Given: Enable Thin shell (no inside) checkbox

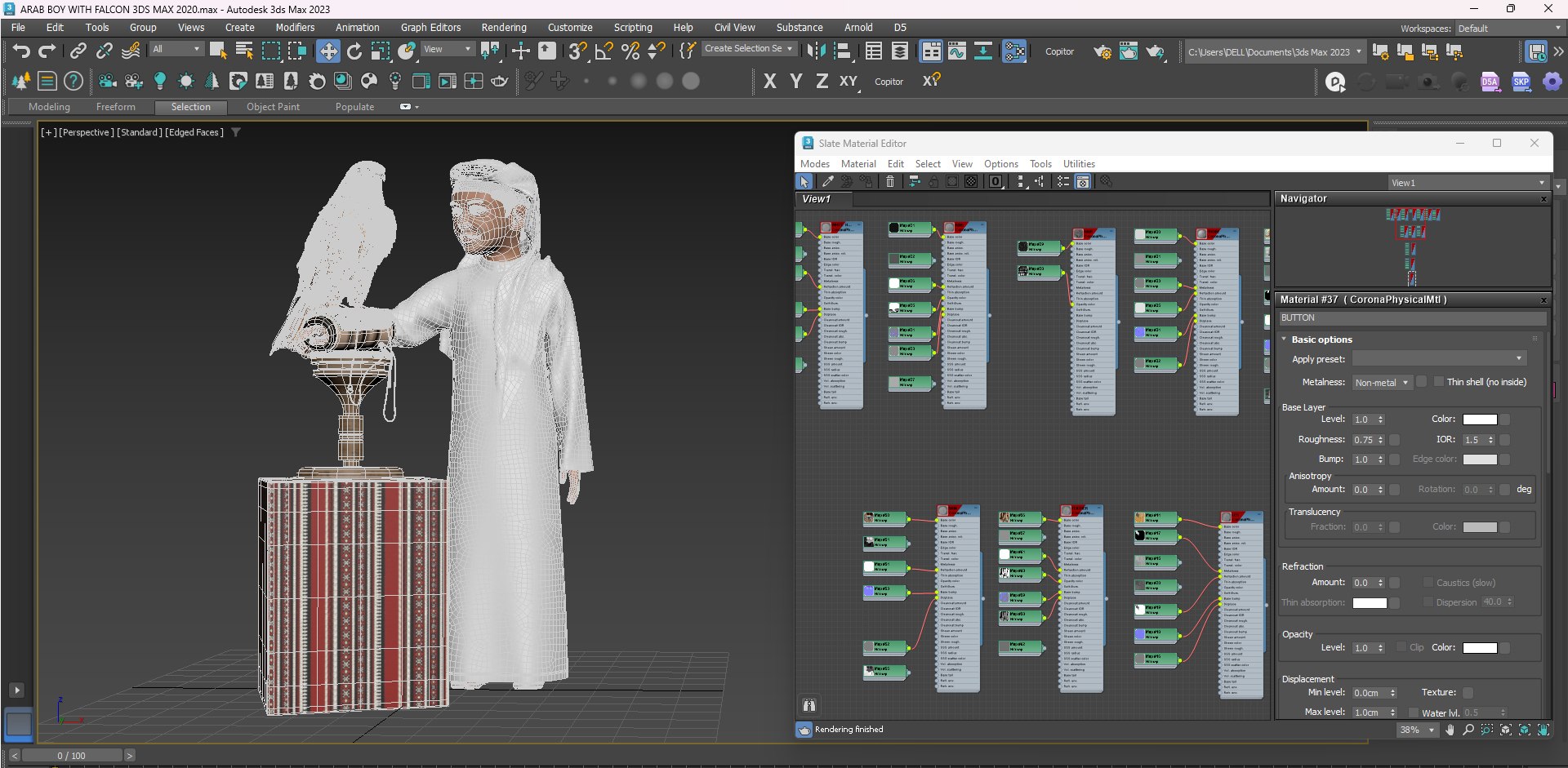Looking at the screenshot, I should click(1439, 382).
